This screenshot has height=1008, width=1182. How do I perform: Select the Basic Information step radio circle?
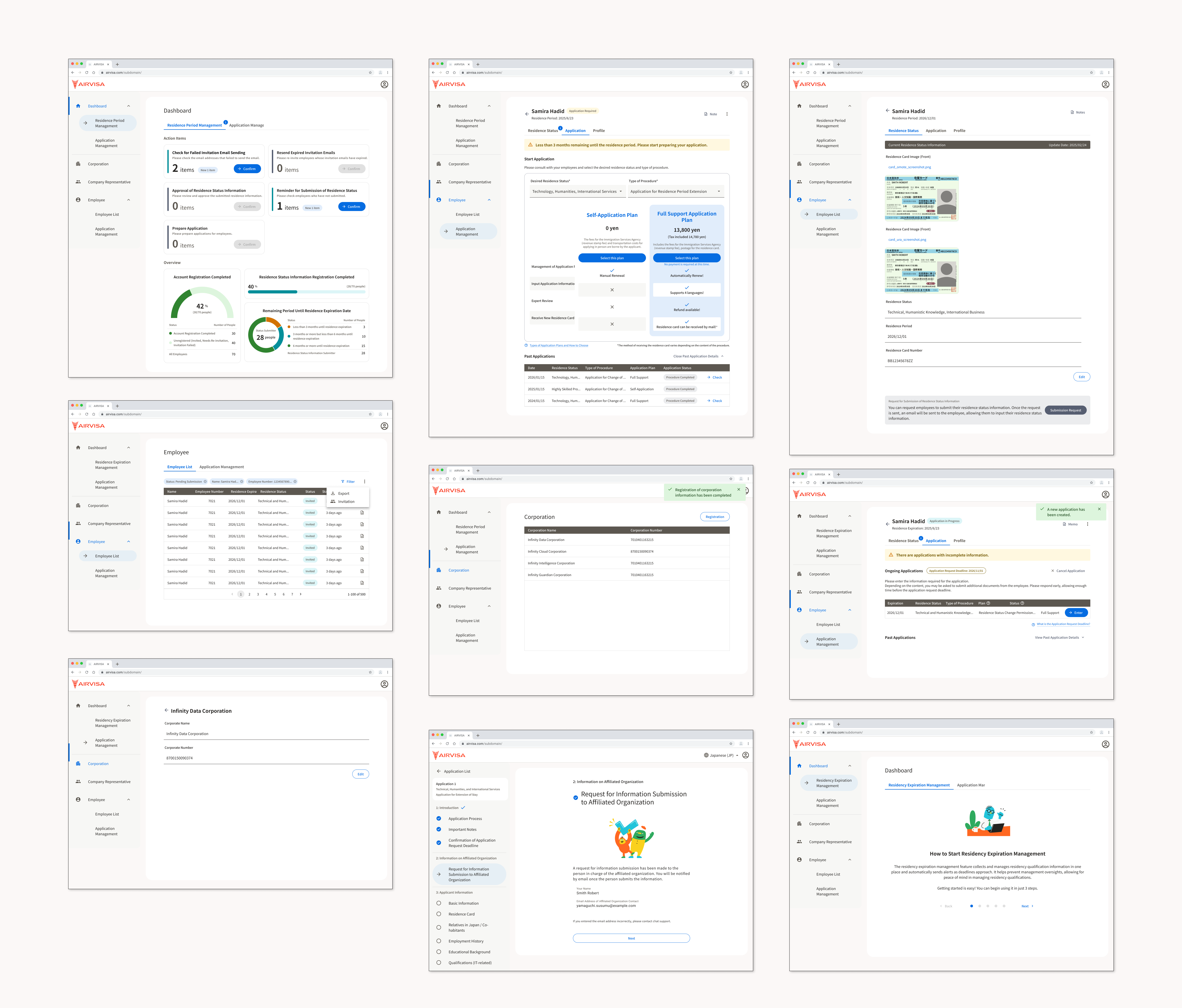439,903
